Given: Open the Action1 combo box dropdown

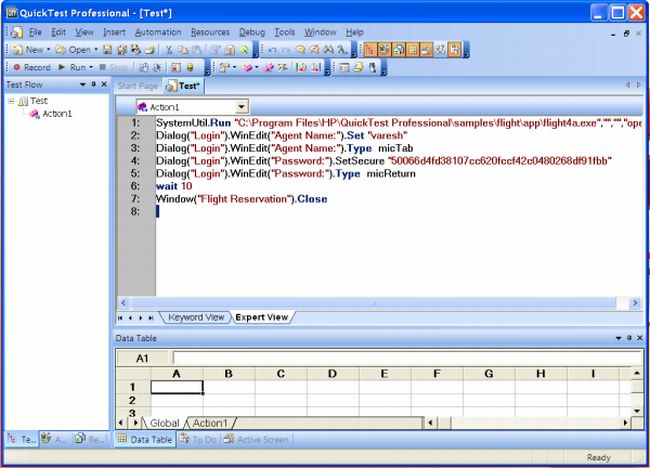Looking at the screenshot, I should 241,107.
